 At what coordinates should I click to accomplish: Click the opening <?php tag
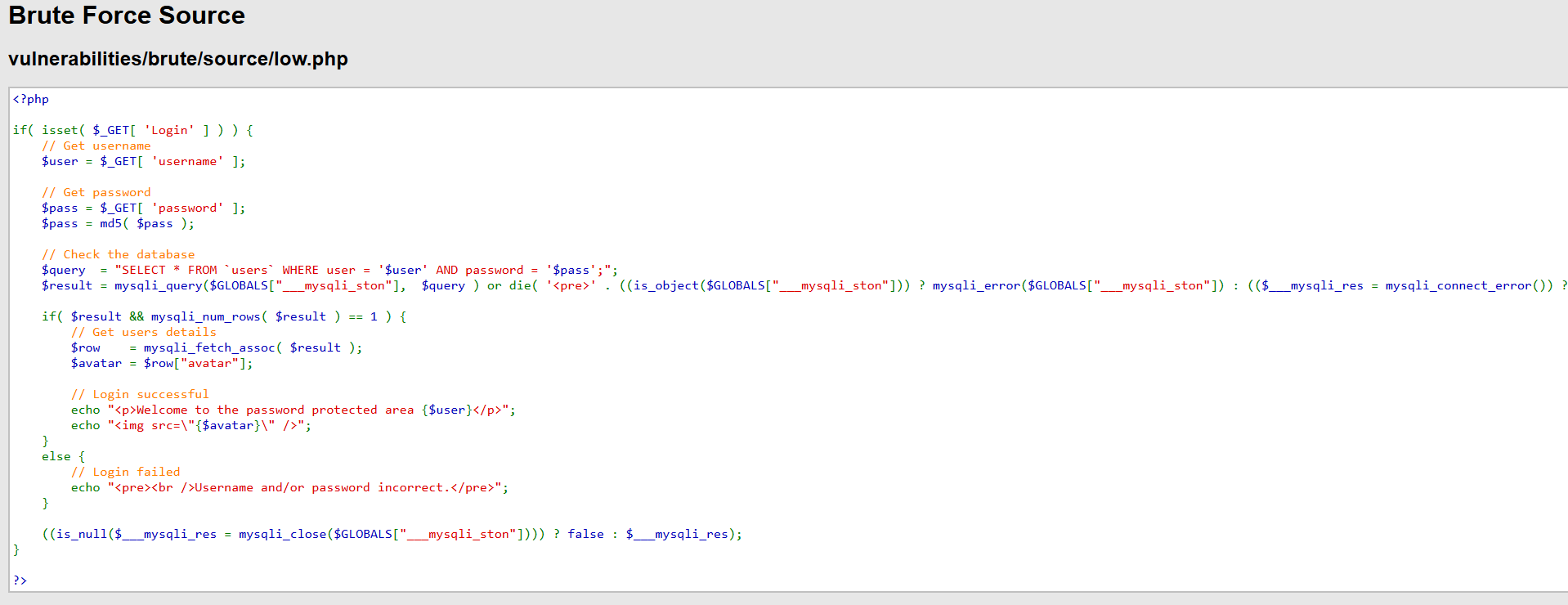tap(31, 99)
